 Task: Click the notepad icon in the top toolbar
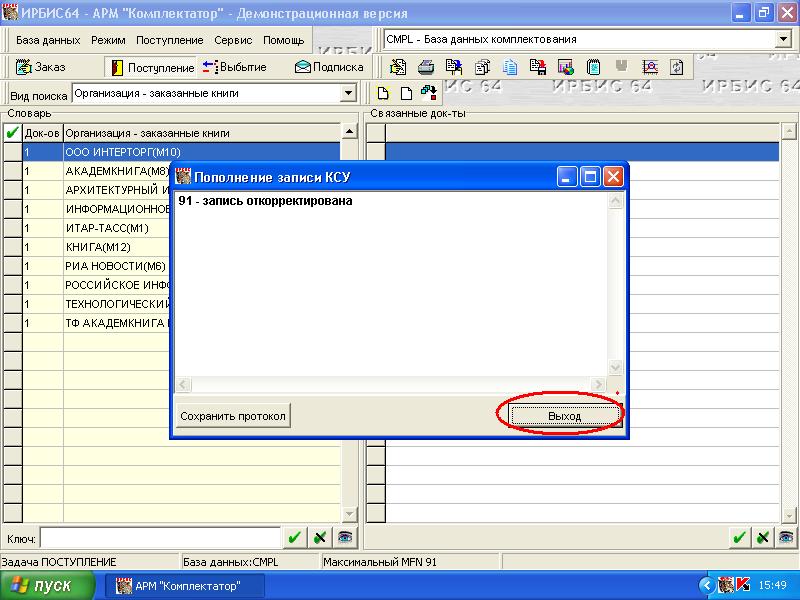pos(594,67)
